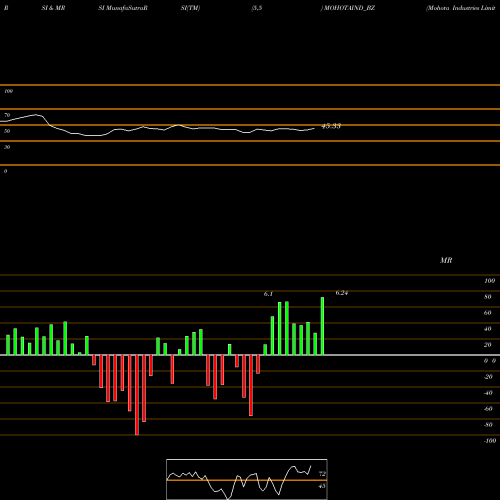Click the Mohota Industries Limit header text
The image size is (500, 500).
(461, 8)
